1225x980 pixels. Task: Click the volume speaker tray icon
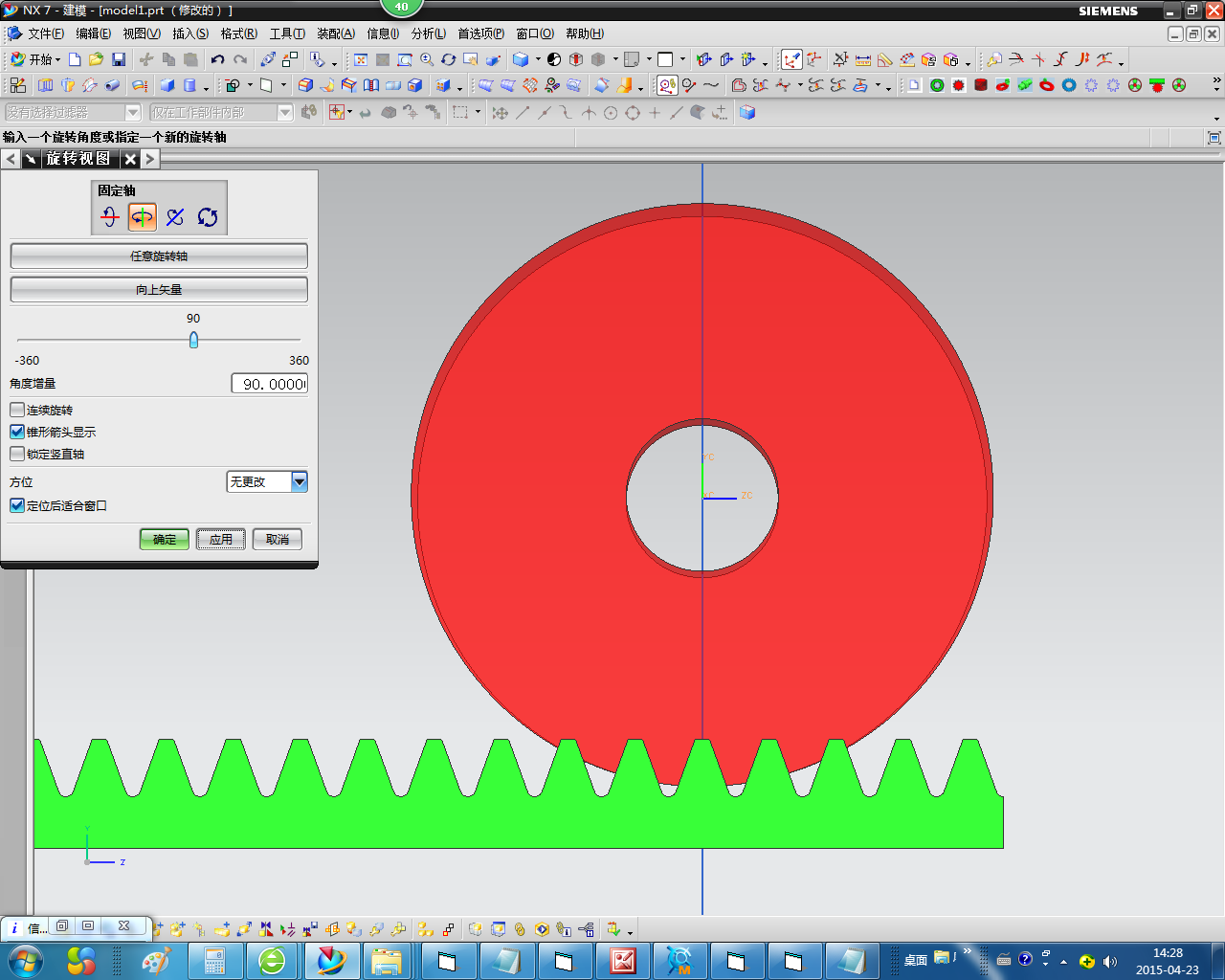coord(1110,961)
